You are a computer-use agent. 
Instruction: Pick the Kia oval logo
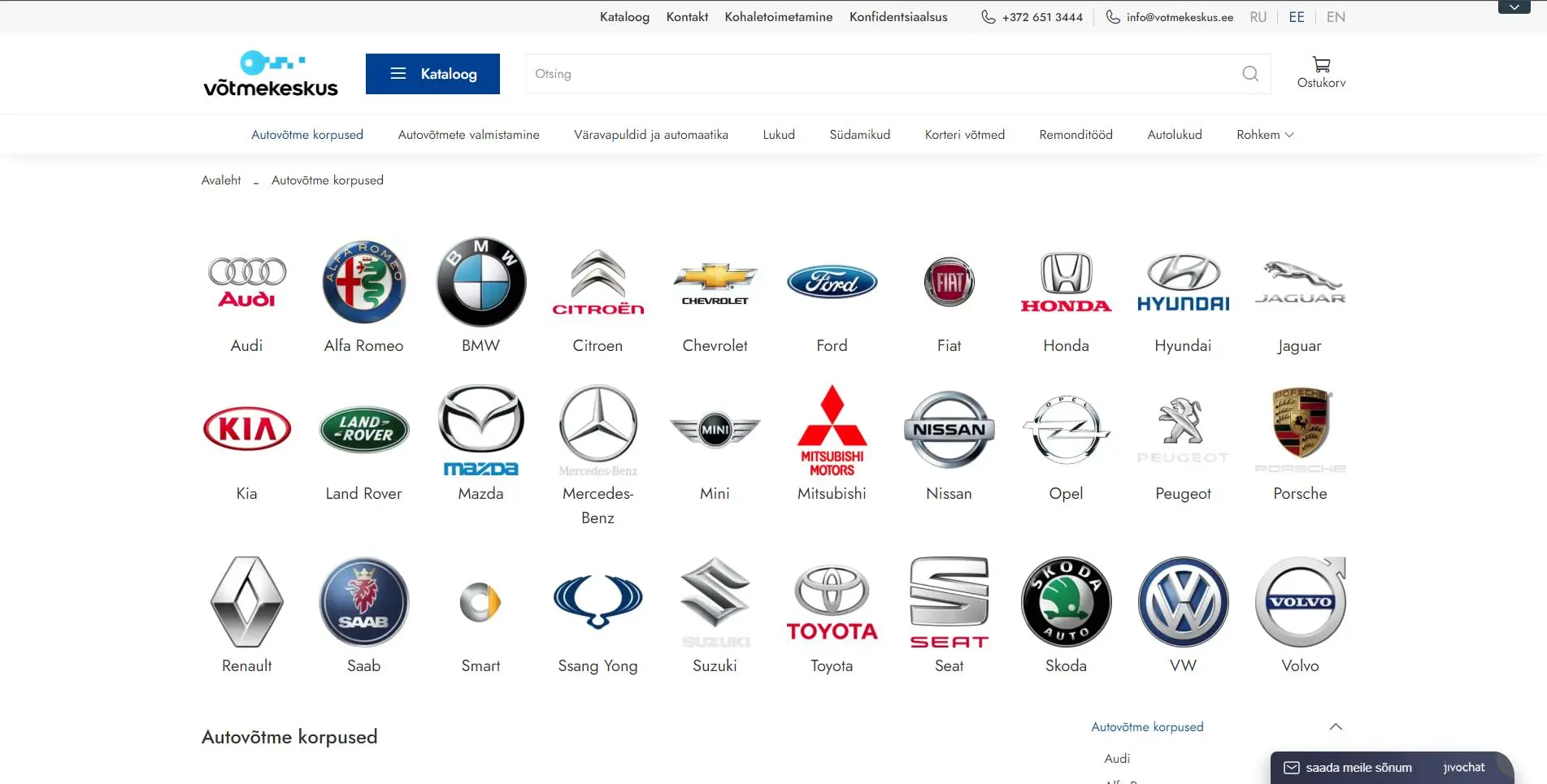pos(247,429)
